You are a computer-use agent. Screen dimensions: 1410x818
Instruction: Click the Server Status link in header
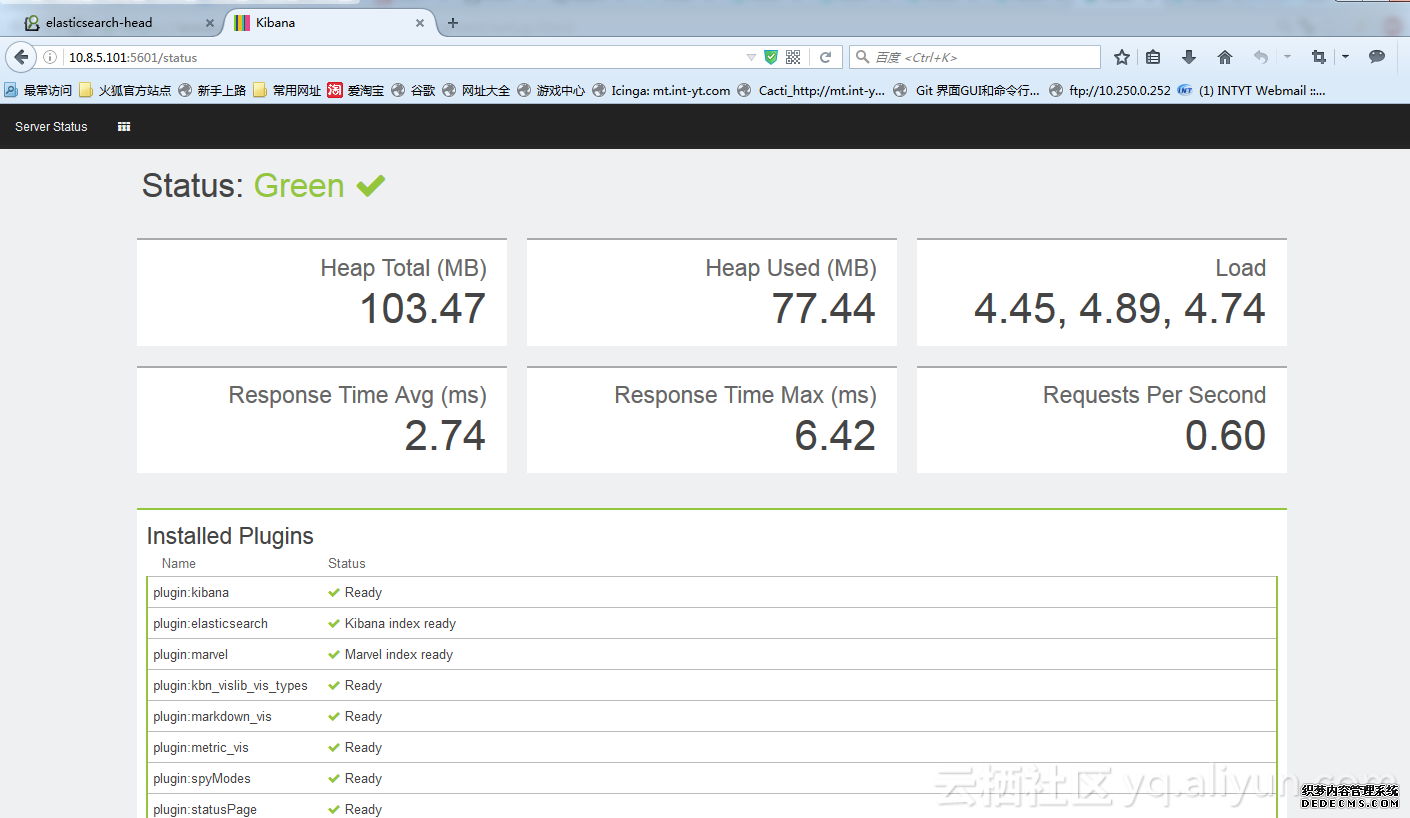click(51, 127)
